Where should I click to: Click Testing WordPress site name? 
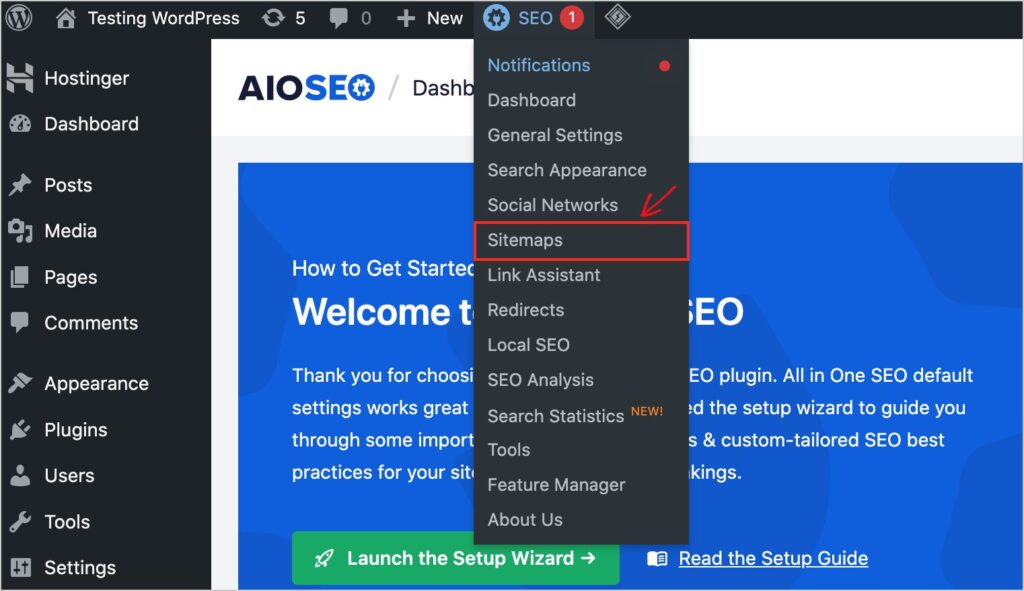[163, 18]
